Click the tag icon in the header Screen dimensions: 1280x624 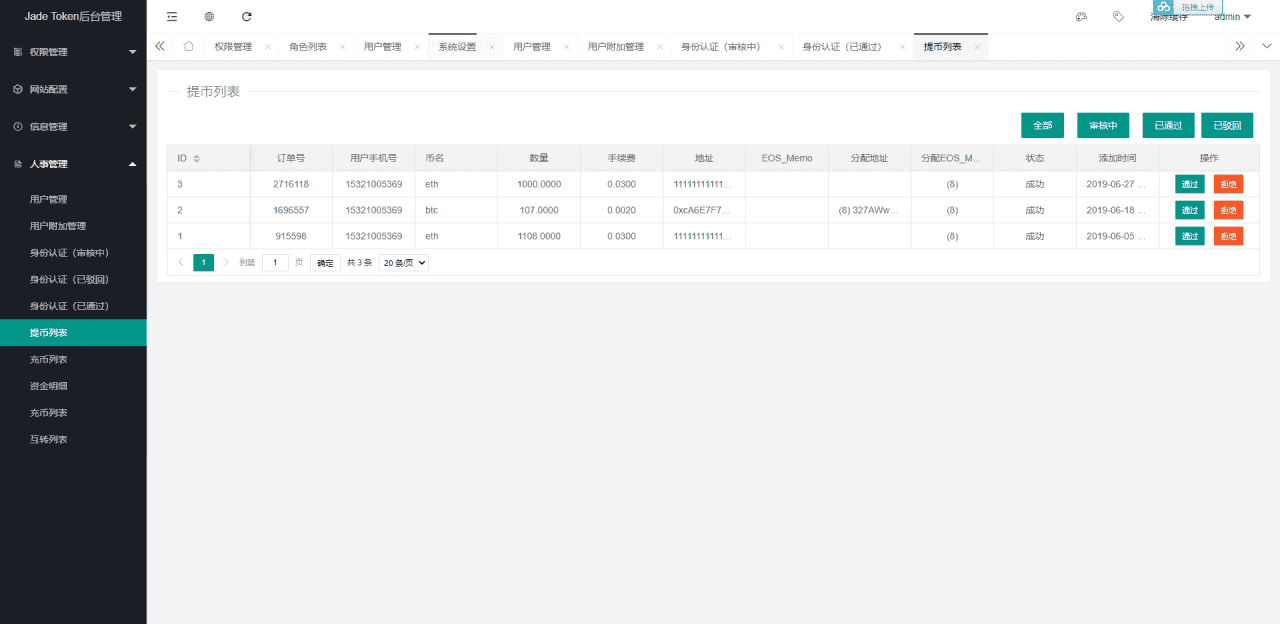pyautogui.click(x=1118, y=17)
